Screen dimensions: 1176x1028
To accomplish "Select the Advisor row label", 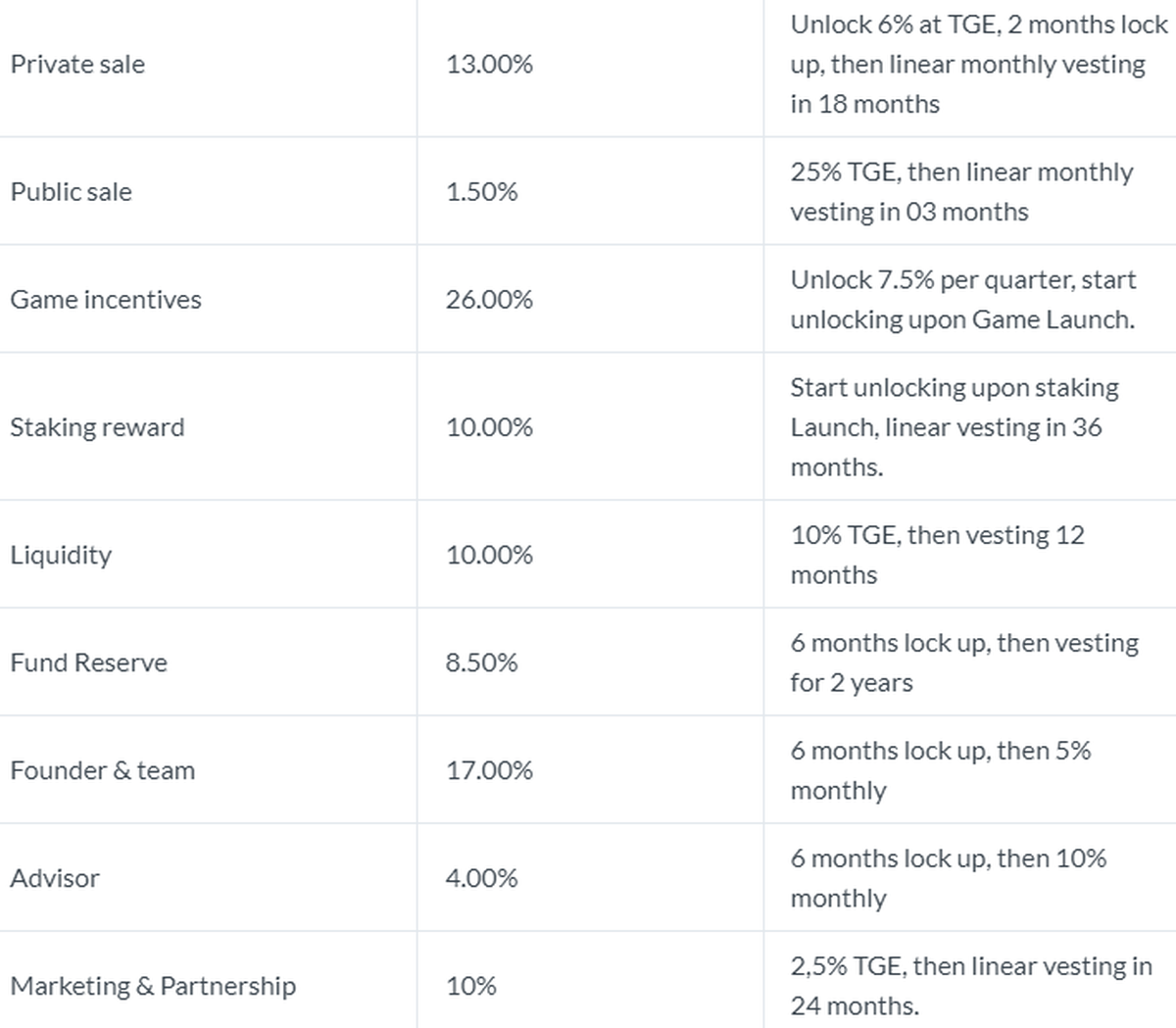I will click(x=55, y=878).
